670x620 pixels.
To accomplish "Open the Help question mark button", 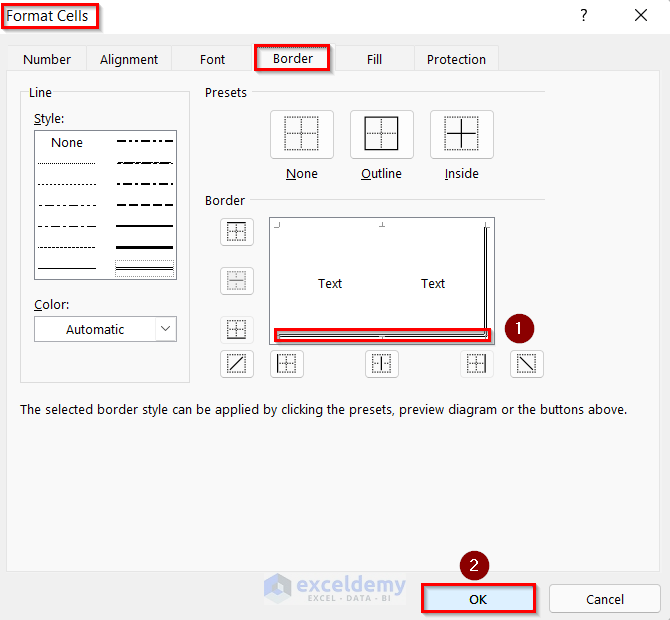I will [x=584, y=16].
